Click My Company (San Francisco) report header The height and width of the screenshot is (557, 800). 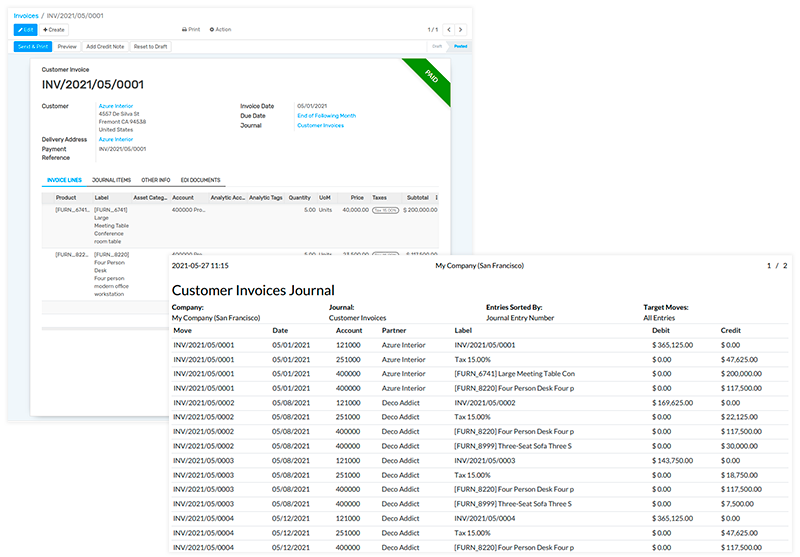480,266
